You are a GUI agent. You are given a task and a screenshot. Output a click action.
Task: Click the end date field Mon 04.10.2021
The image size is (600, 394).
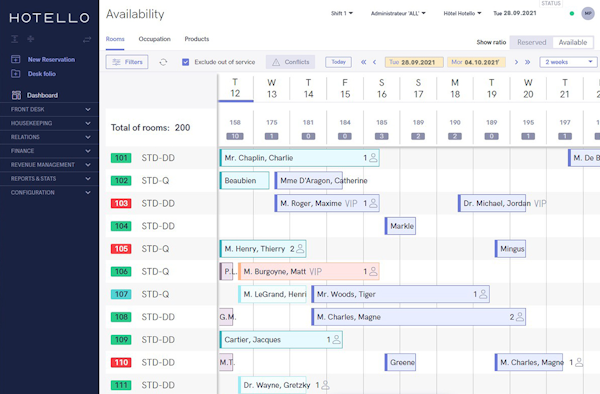[476, 62]
